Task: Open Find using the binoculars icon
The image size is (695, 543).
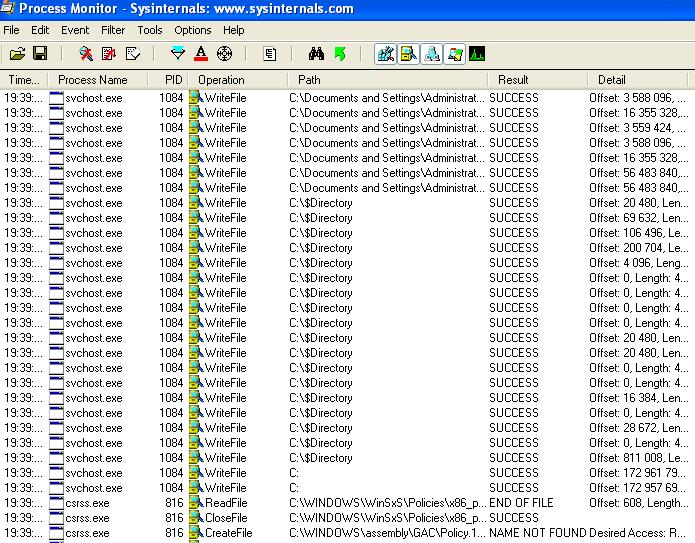Action: tap(316, 54)
